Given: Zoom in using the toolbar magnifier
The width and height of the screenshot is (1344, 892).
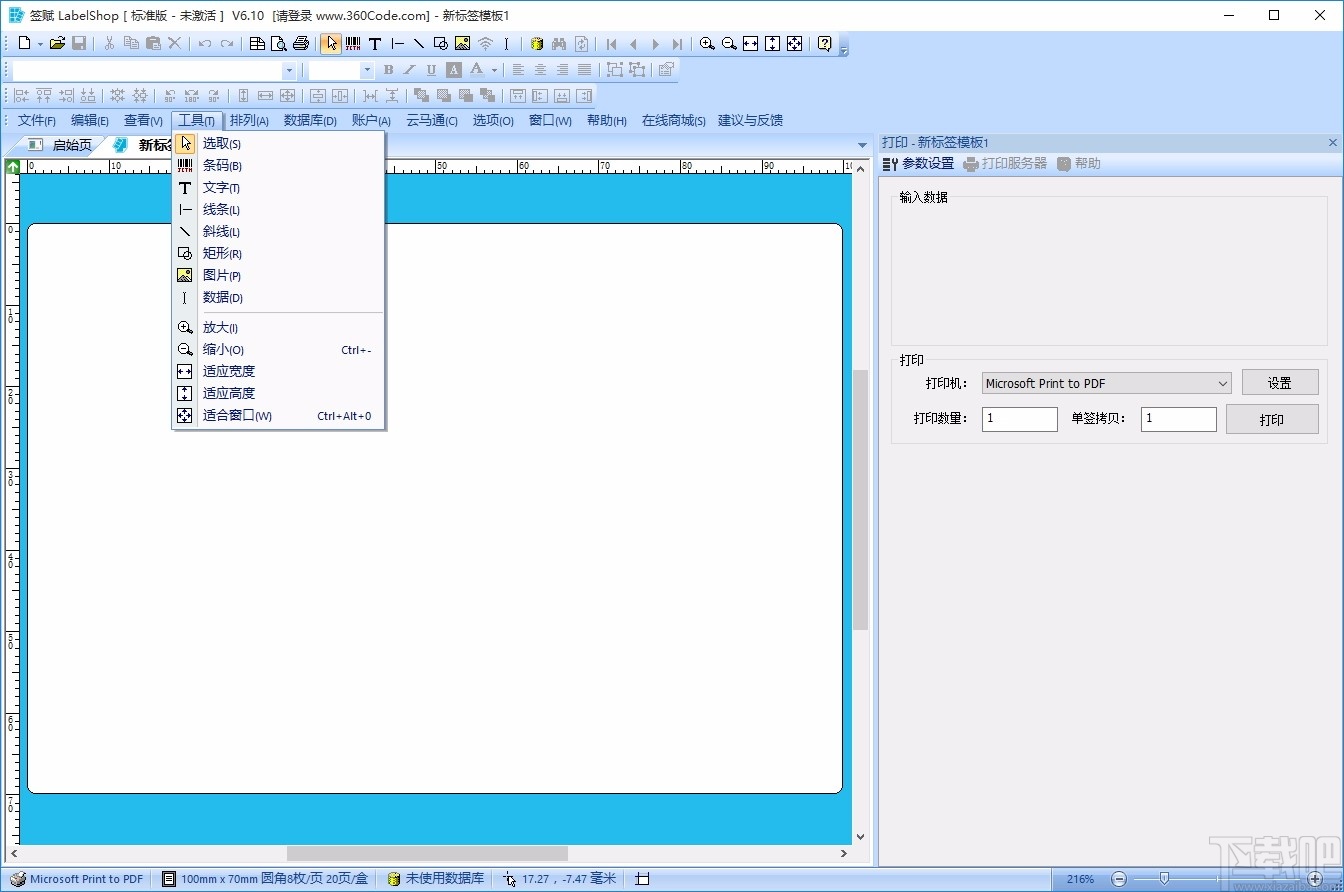Looking at the screenshot, I should point(707,43).
